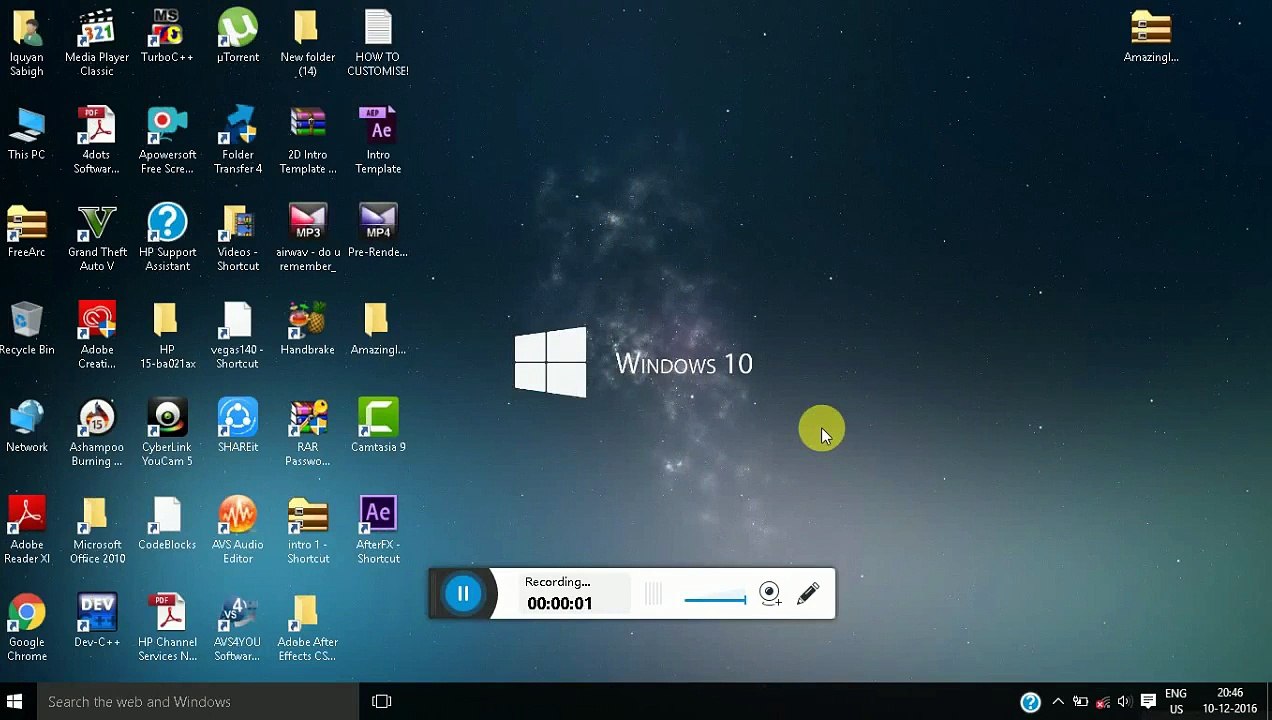
Task: Select the 4dots Software PDF shortcut
Action: click(x=97, y=141)
